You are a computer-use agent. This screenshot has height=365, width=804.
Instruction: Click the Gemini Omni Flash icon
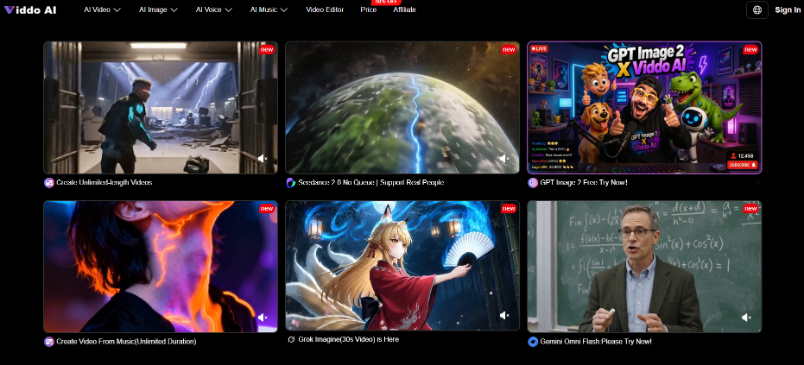(533, 341)
